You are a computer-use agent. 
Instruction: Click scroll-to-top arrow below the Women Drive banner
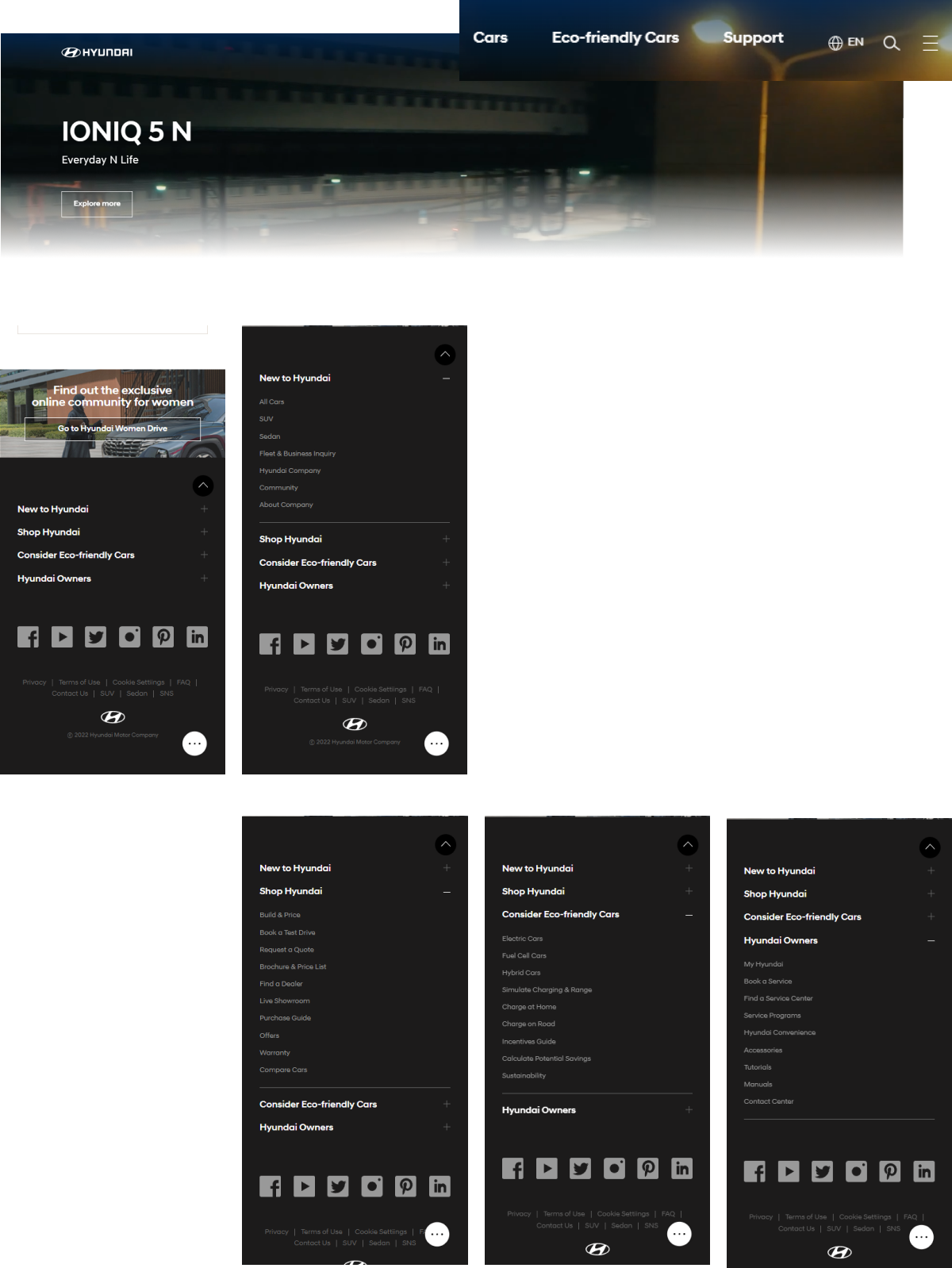(x=203, y=486)
